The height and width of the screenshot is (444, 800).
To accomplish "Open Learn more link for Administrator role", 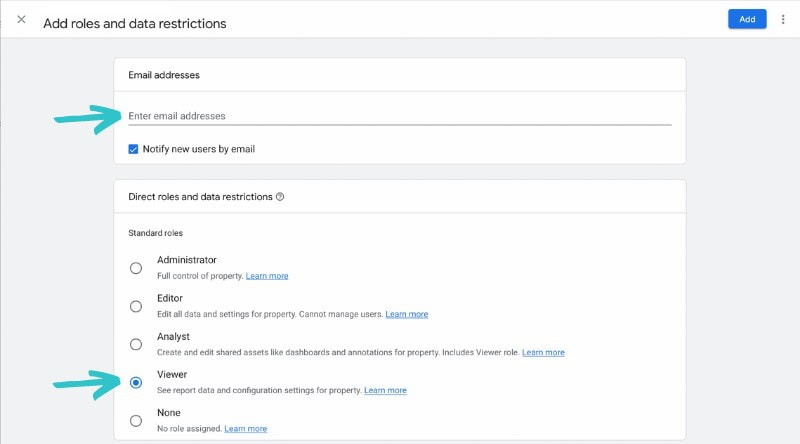I will (267, 276).
